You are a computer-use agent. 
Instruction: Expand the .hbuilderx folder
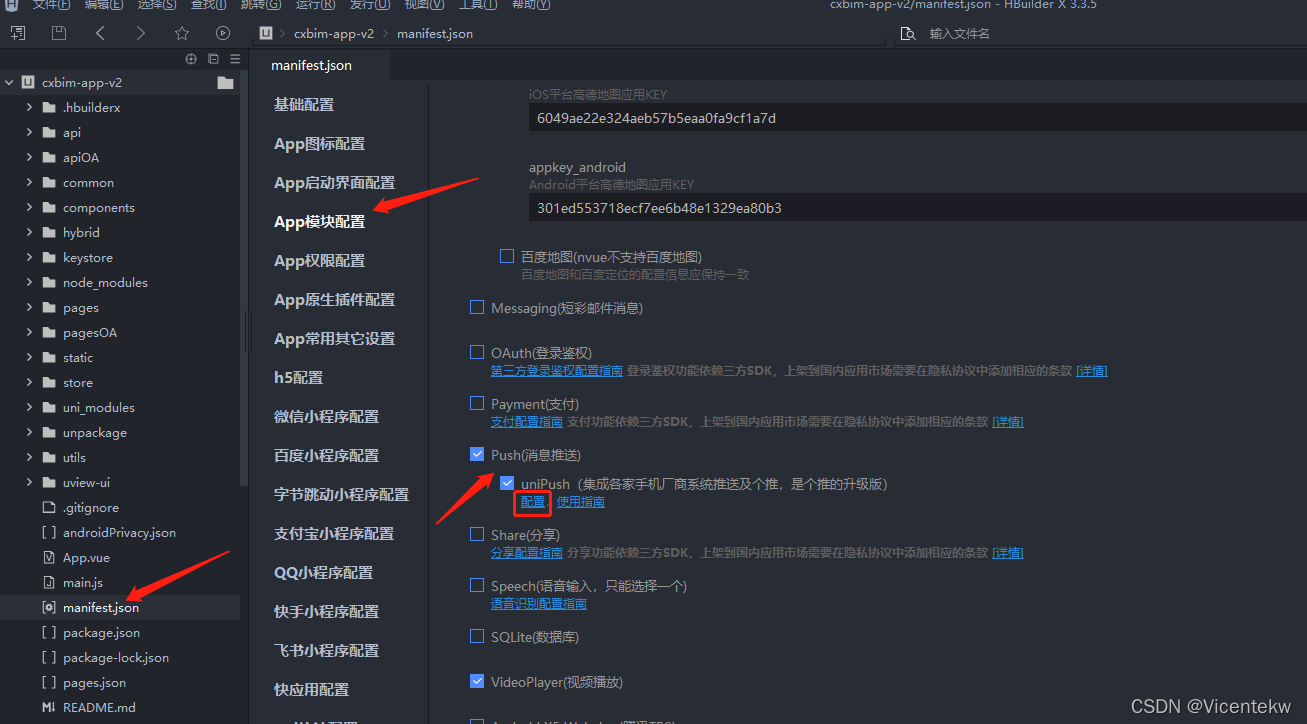[x=29, y=107]
